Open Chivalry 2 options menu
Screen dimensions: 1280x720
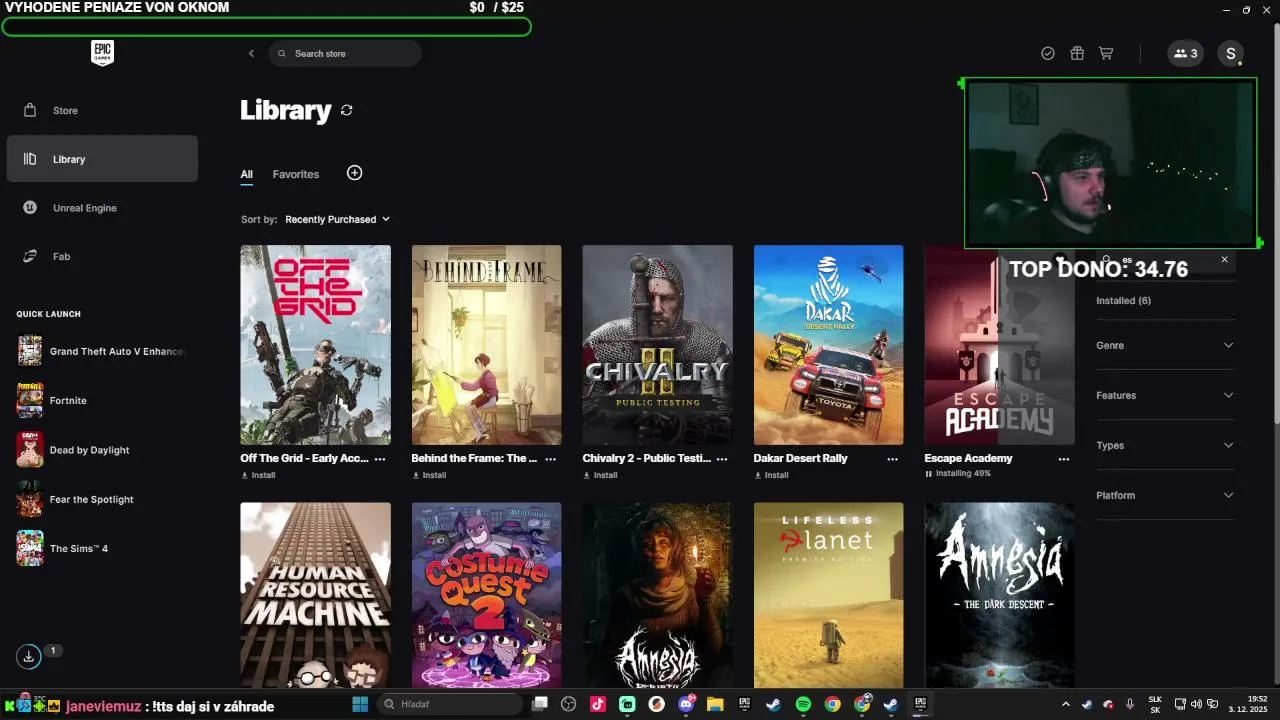(722, 459)
